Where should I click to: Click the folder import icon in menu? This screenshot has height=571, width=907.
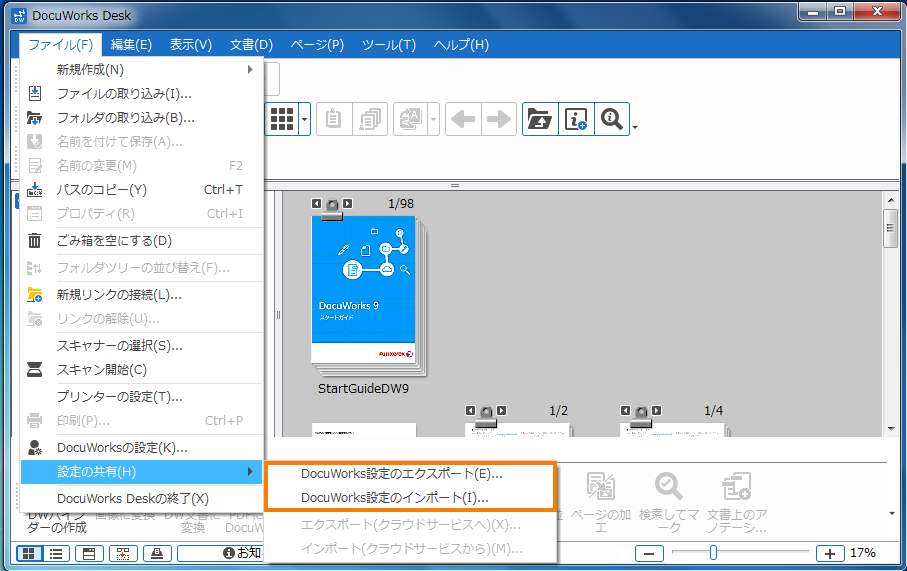click(35, 118)
